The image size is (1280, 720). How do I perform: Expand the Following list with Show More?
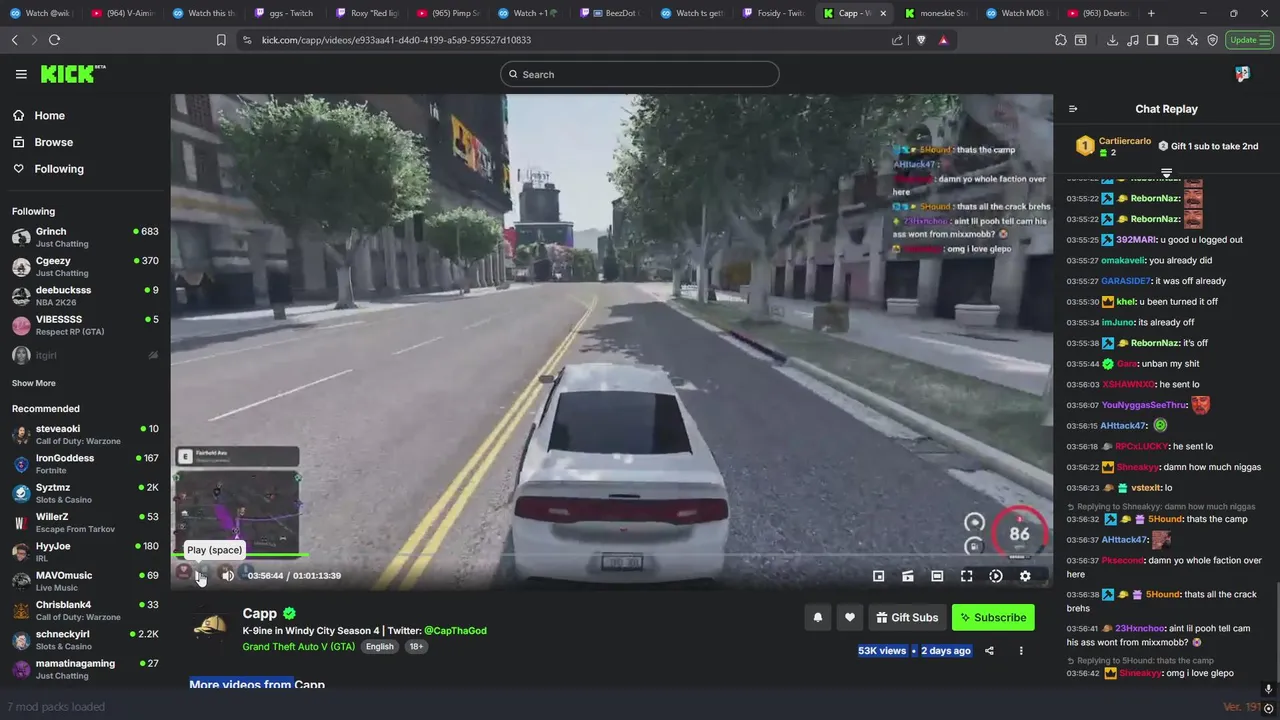point(34,383)
